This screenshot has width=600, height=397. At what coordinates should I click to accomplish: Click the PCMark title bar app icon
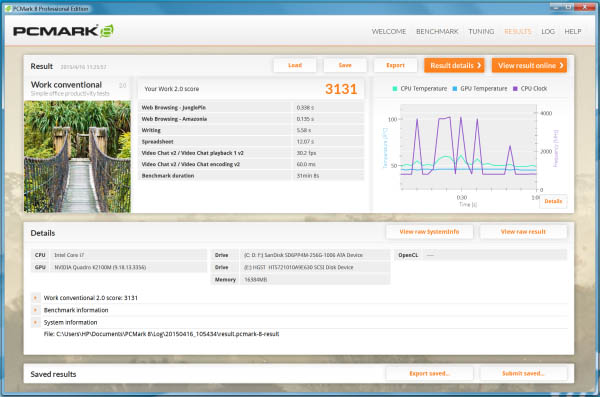click(x=8, y=8)
